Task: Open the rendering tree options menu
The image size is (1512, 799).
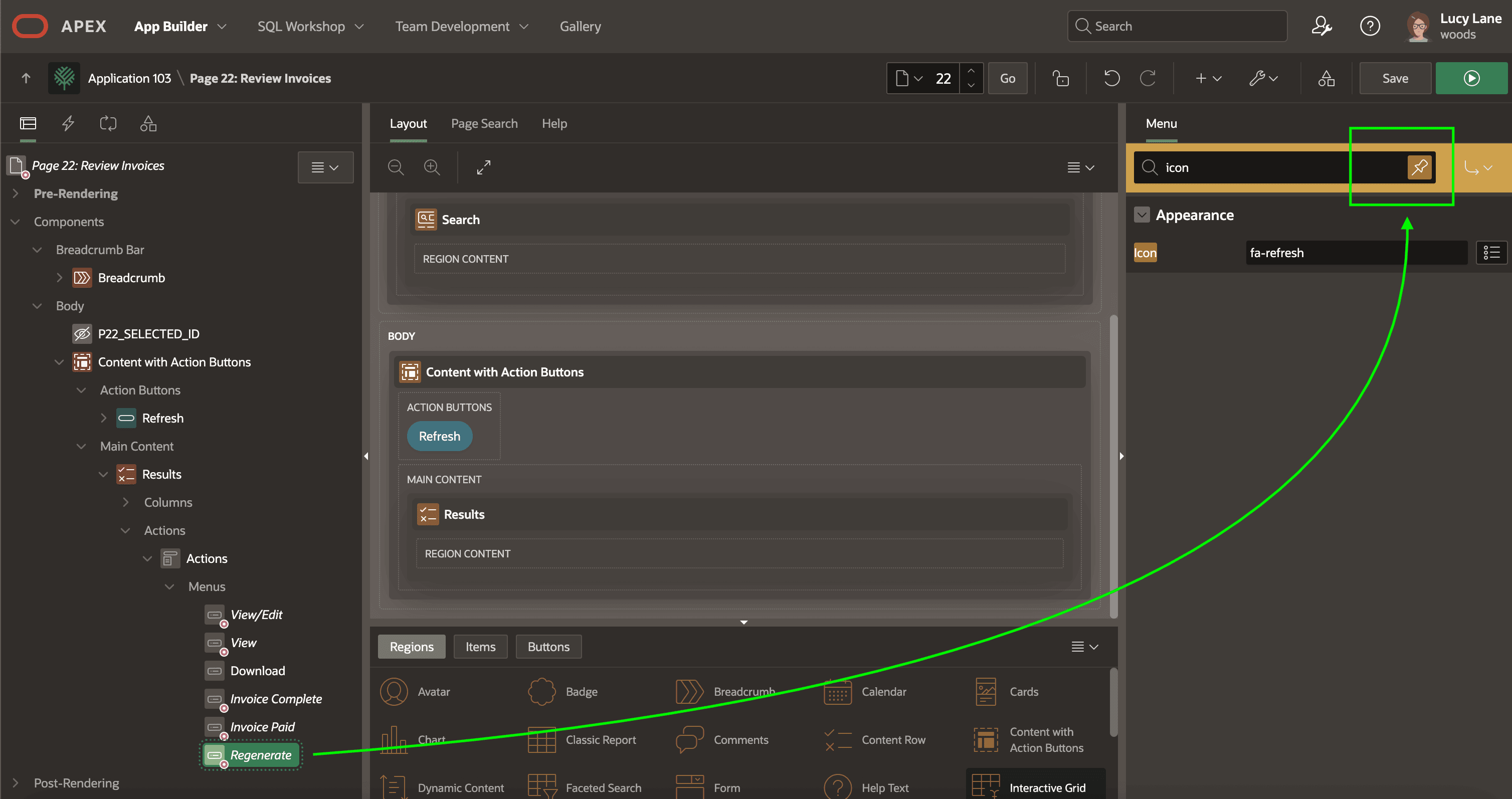Action: click(325, 167)
